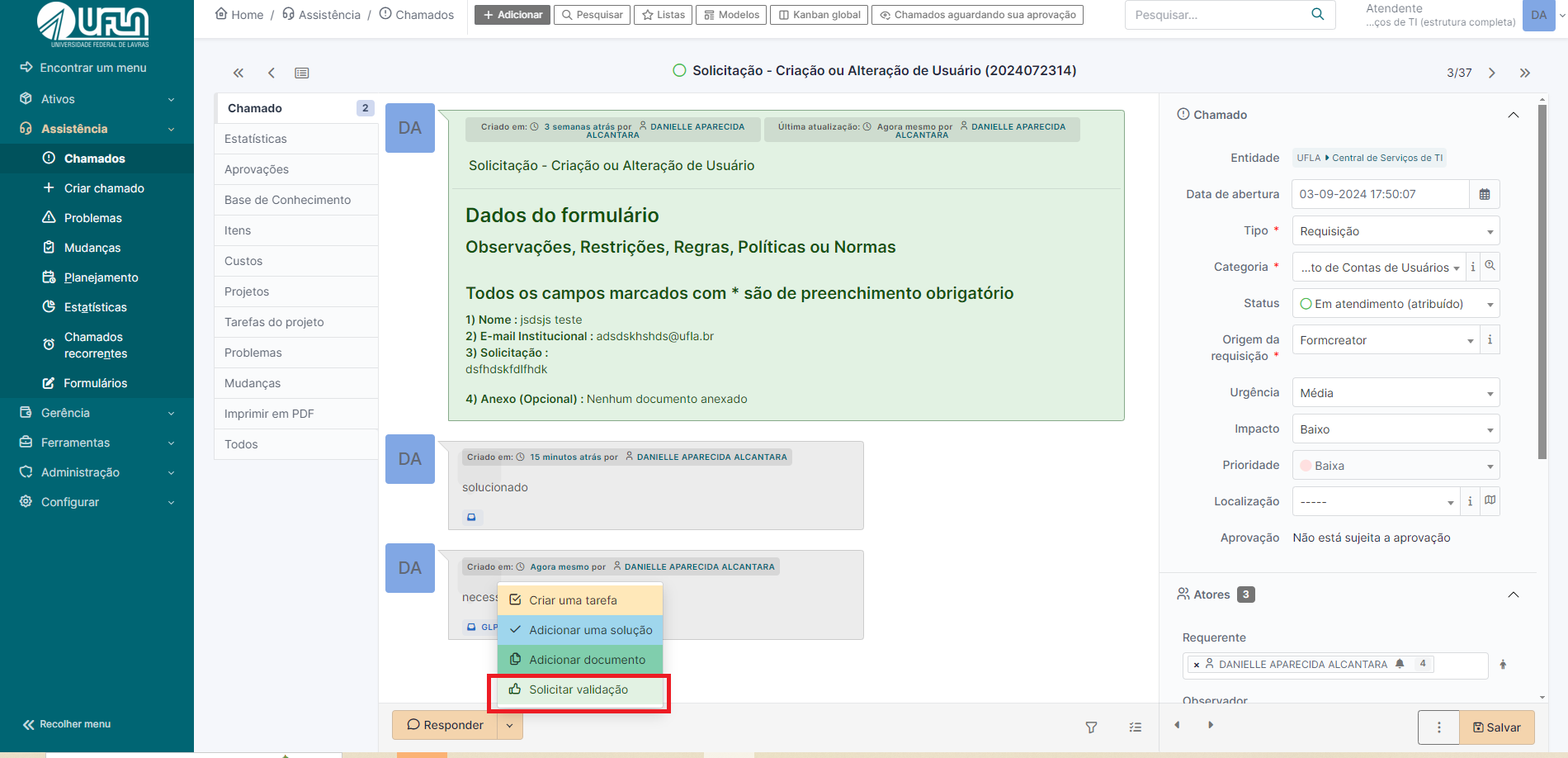This screenshot has height=758, width=1568.
Task: Open the Estatísticas ticket tab
Action: (296, 139)
